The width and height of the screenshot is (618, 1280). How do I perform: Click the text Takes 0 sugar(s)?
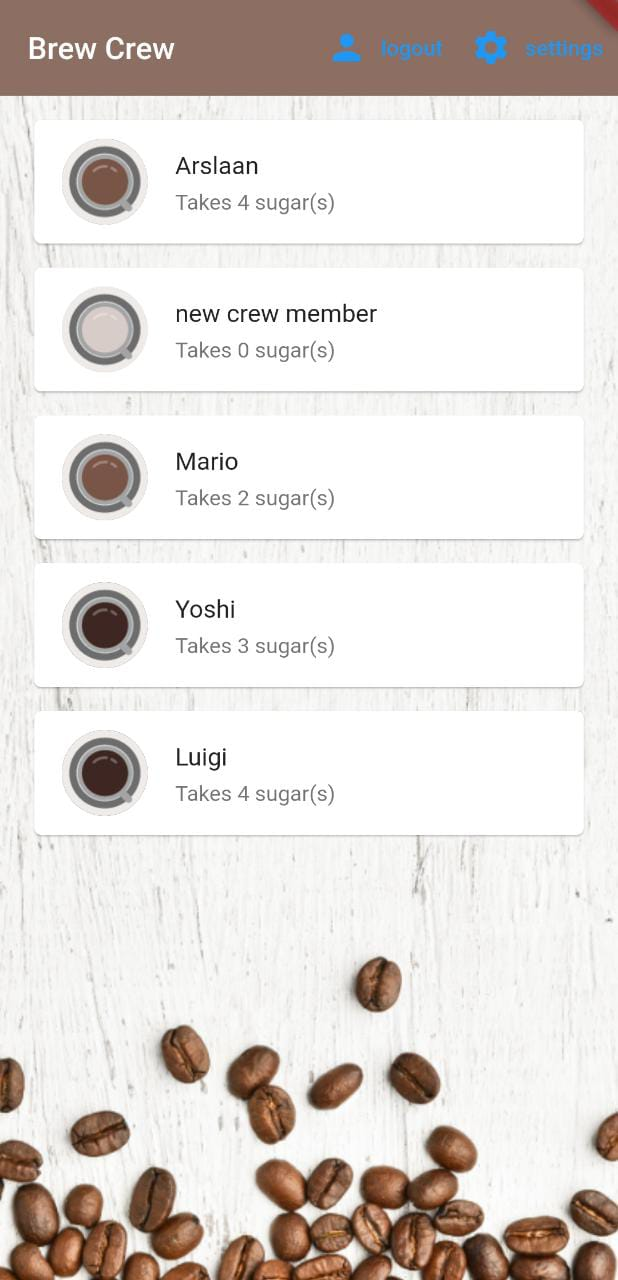255,350
